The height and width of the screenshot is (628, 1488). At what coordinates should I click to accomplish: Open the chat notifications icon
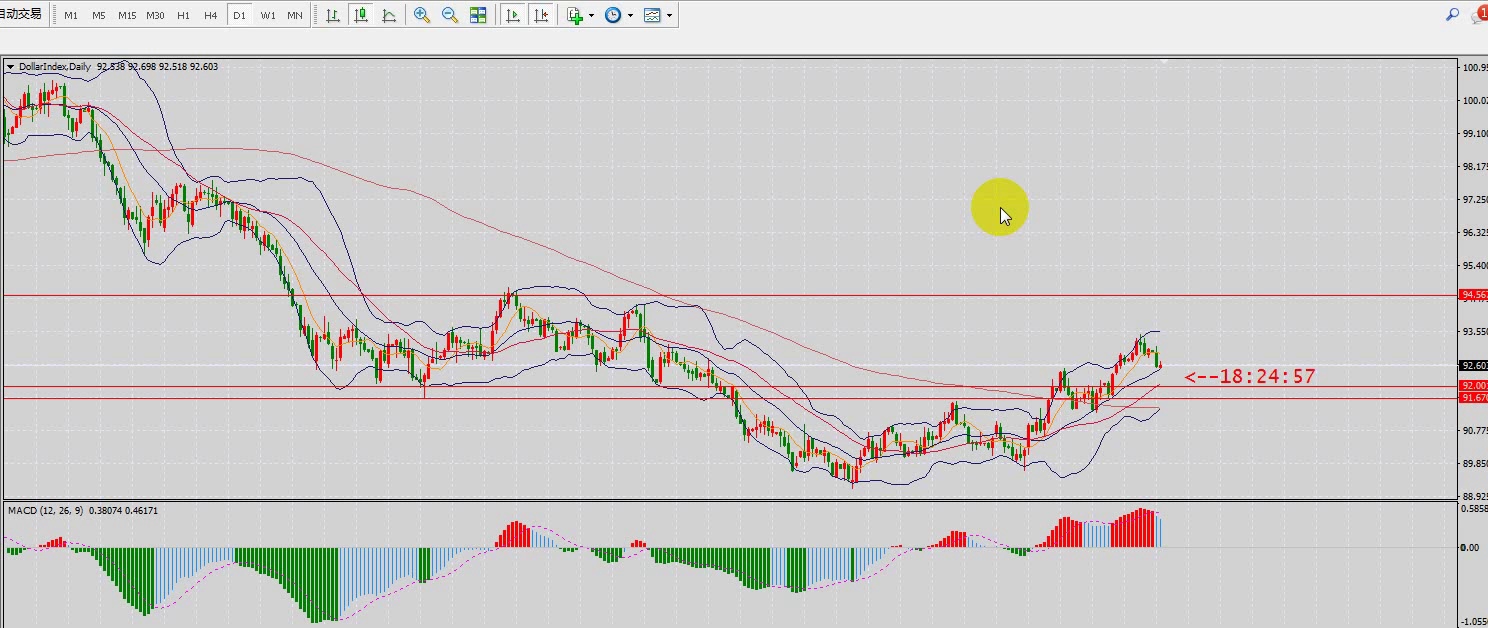1480,15
